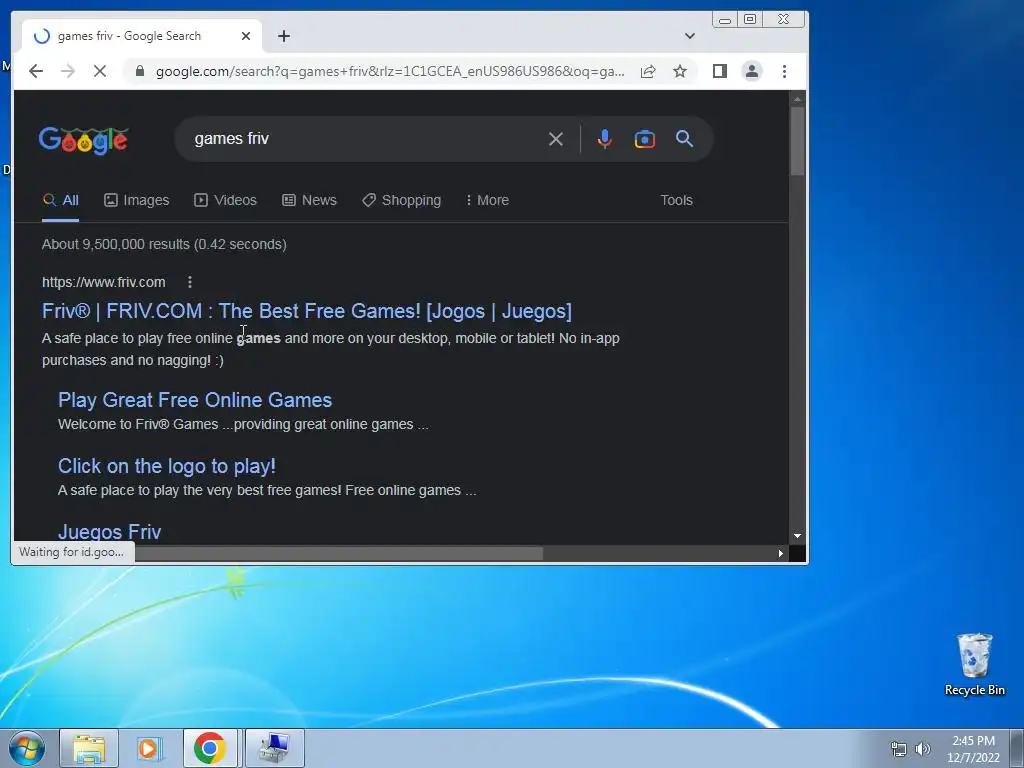Open Juegos Friv sitelink
The image size is (1024, 768).
[110, 532]
